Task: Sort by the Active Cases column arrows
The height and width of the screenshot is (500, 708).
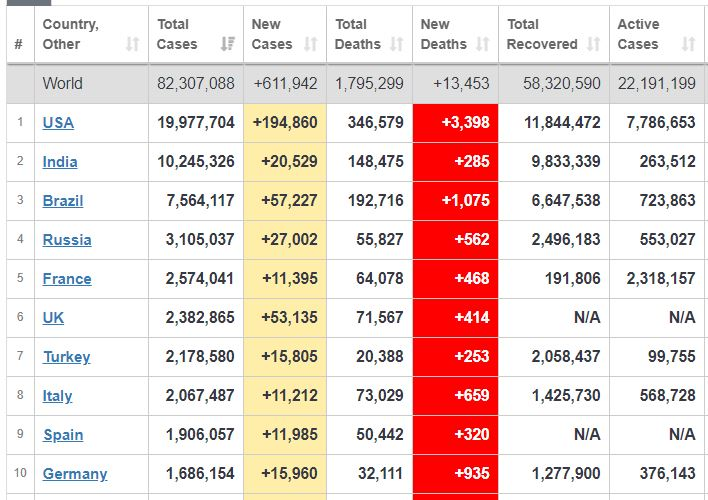Action: tap(688, 44)
